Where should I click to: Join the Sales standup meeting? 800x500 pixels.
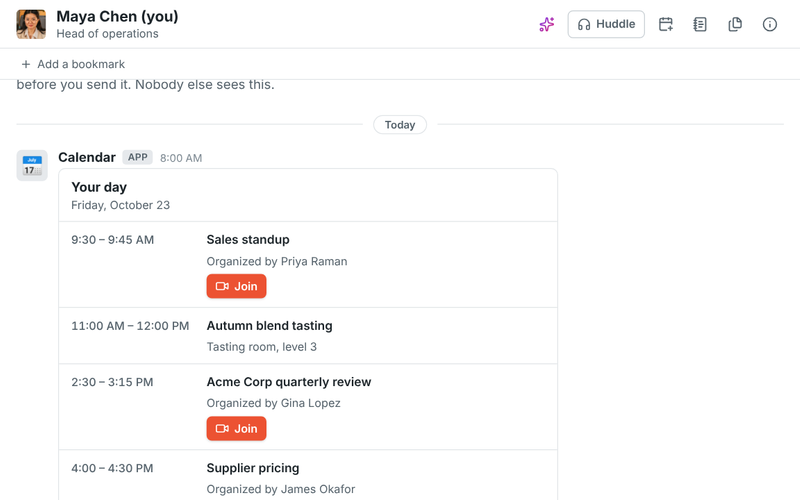coord(236,286)
